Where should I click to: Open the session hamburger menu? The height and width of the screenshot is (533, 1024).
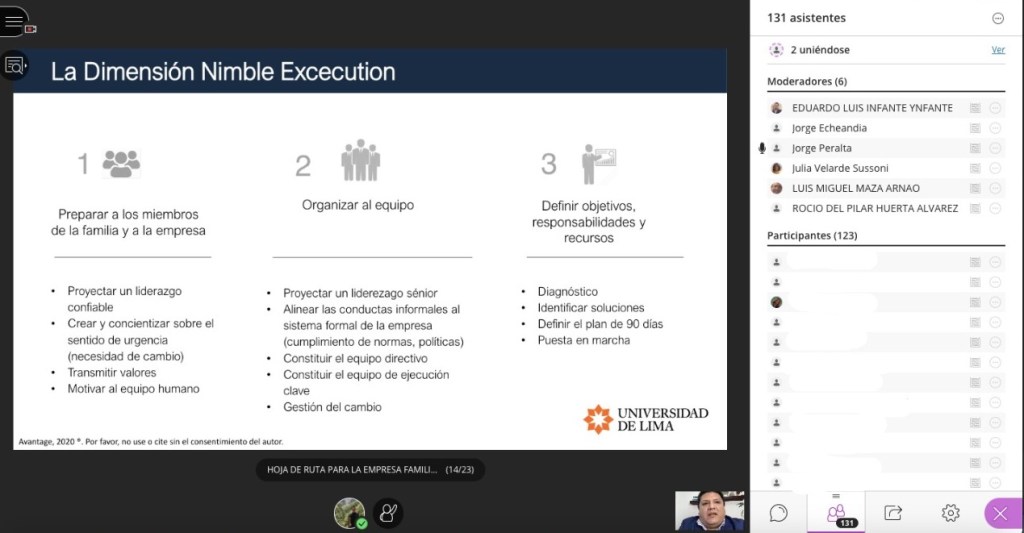click(x=13, y=21)
